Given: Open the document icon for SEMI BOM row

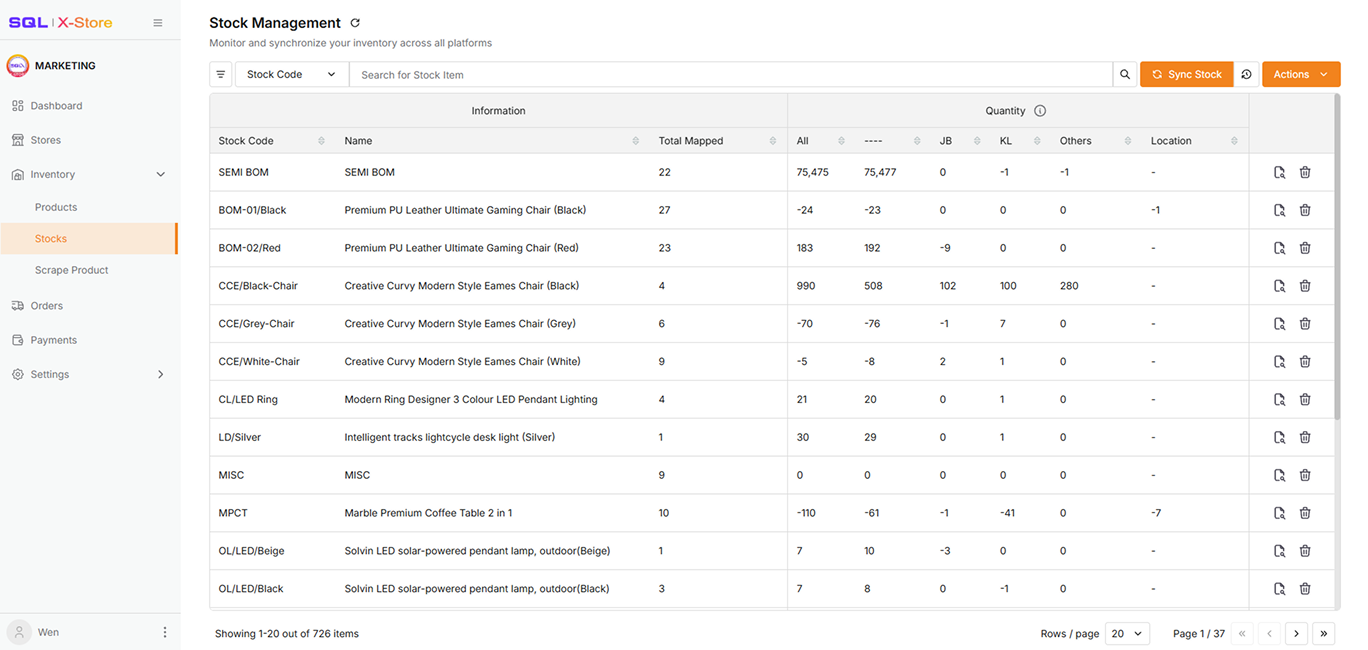Looking at the screenshot, I should [x=1279, y=172].
